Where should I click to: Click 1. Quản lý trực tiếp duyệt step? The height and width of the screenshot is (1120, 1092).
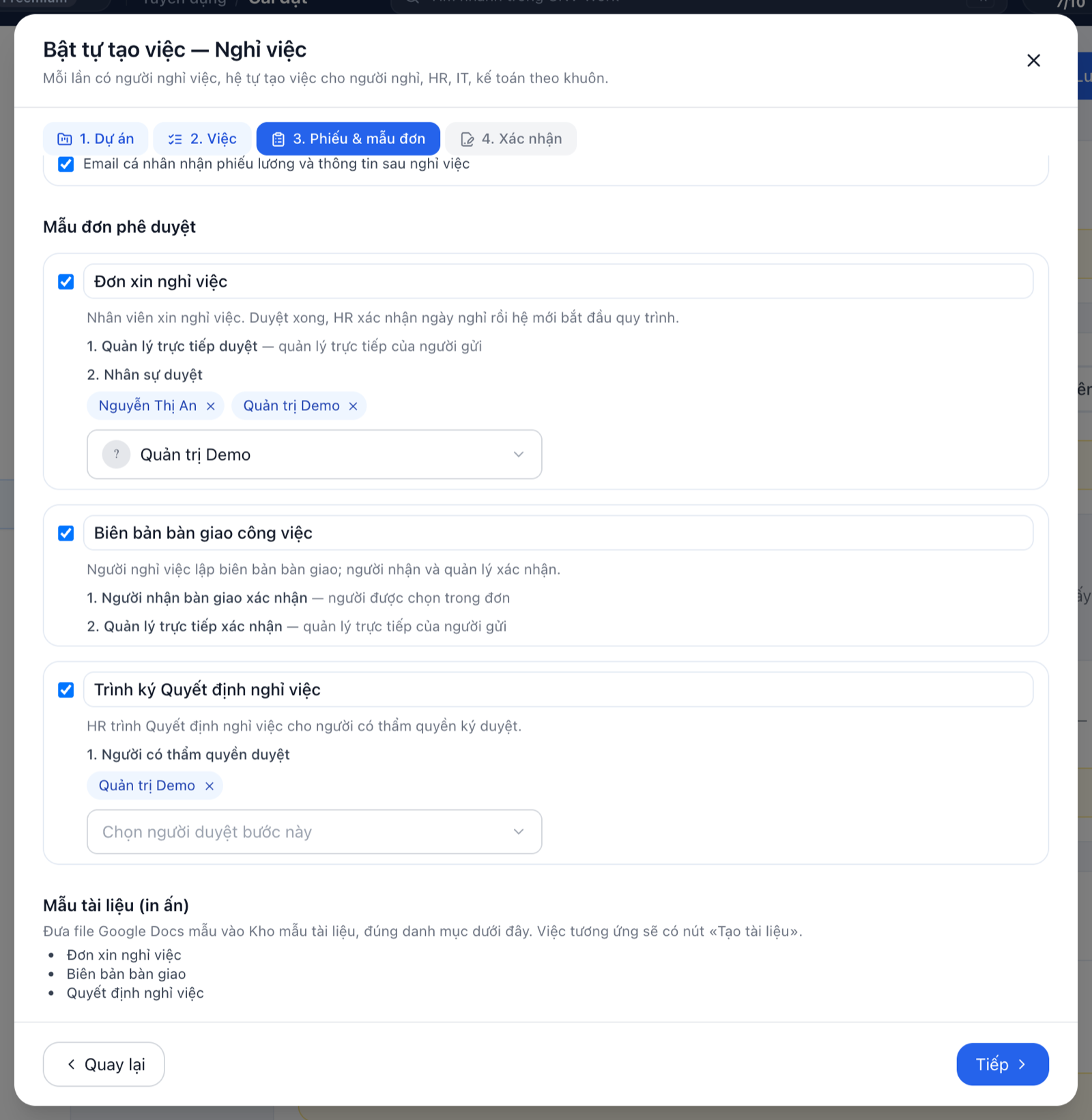pyautogui.click(x=173, y=346)
